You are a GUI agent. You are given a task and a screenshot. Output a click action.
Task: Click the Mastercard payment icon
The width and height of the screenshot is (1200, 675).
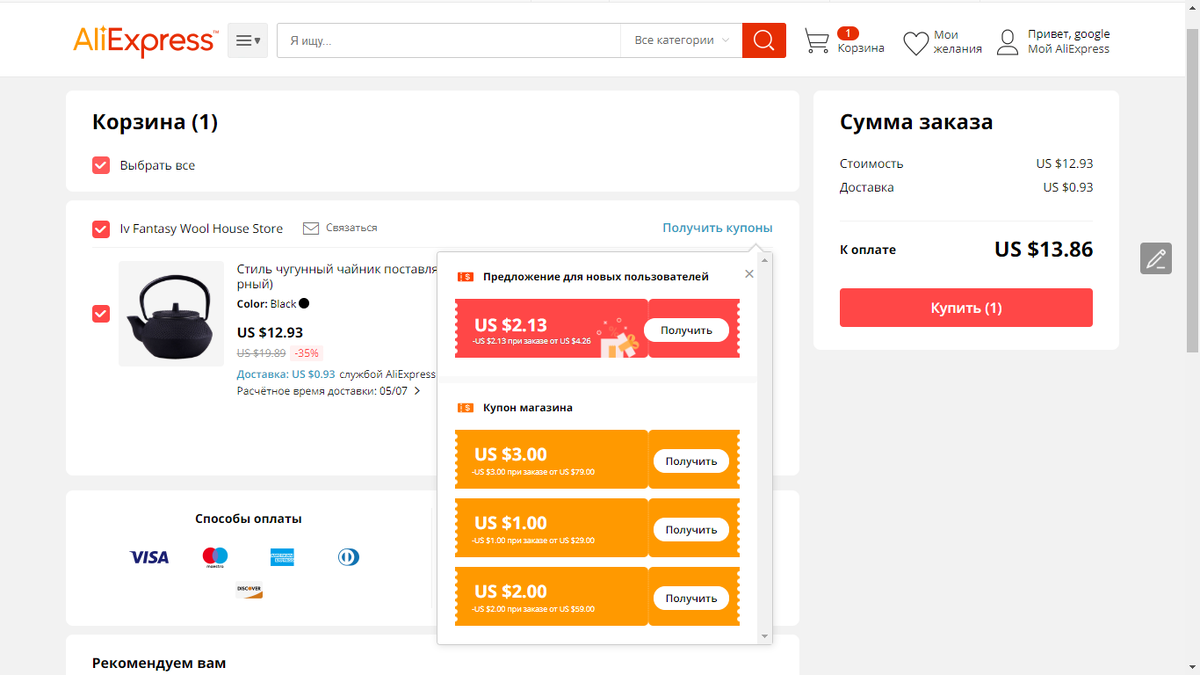(216, 556)
